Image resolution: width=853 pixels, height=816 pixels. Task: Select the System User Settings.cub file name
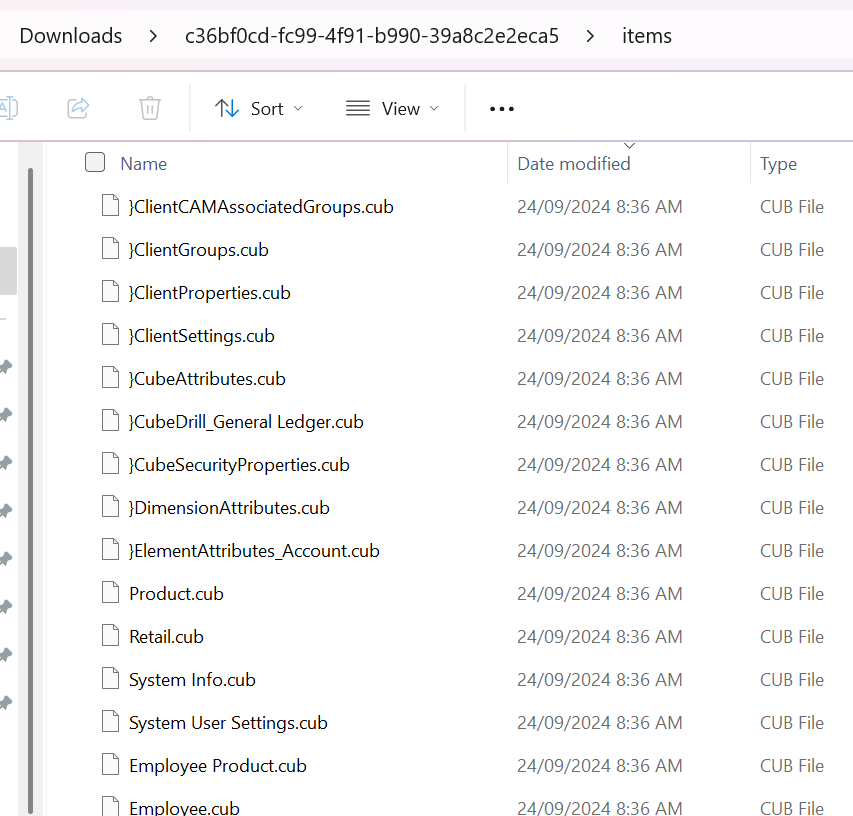[228, 722]
